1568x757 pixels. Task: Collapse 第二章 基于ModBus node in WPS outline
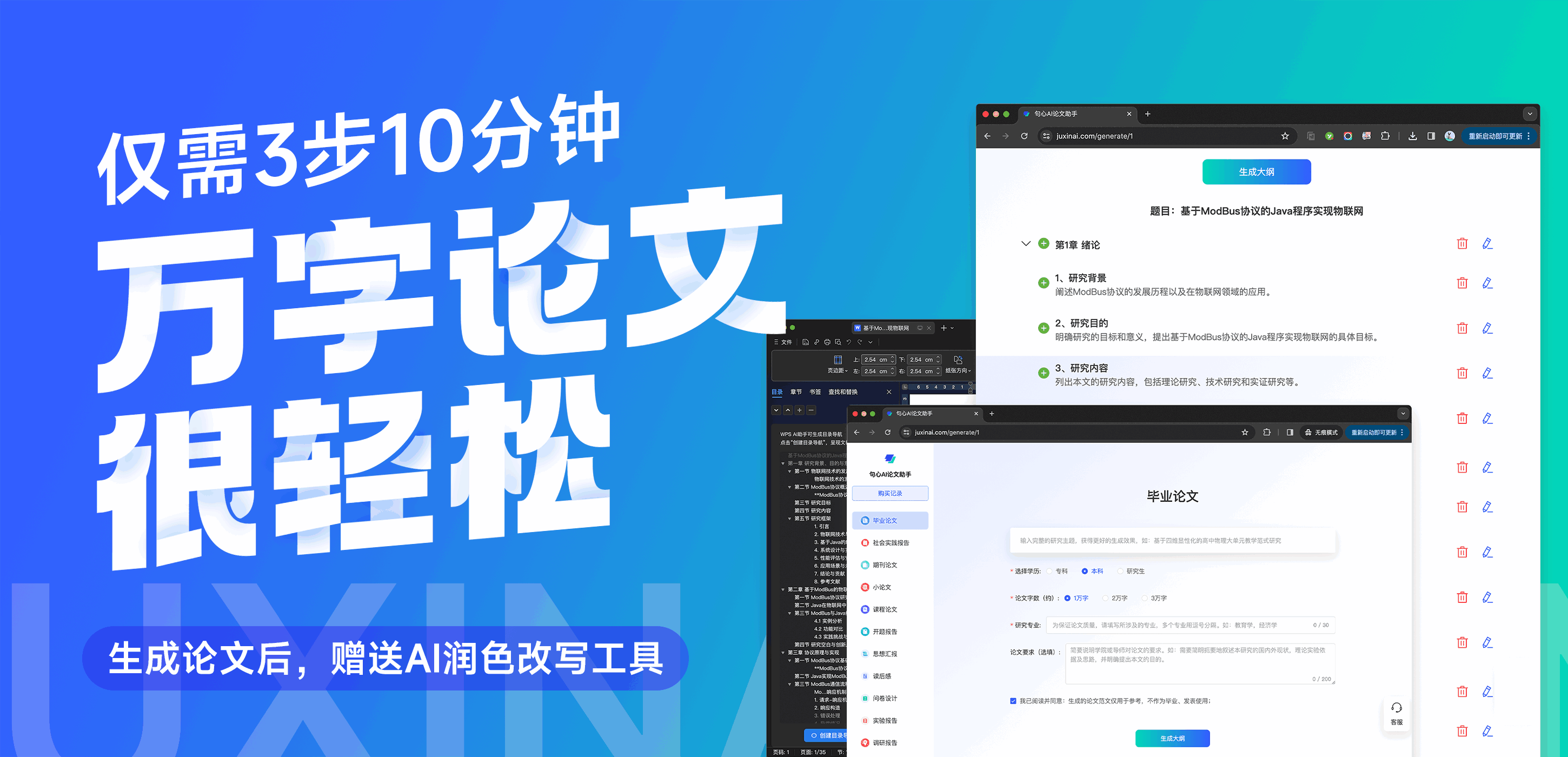point(783,589)
